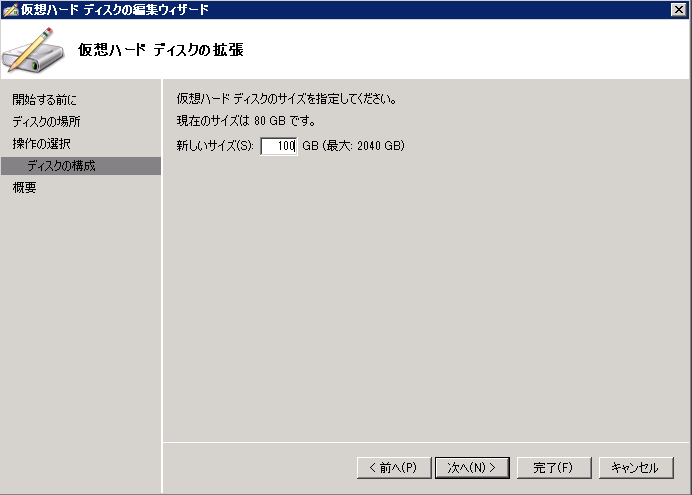Click the GB (最大: 2040 GB) label
Viewport: 692px width, 495px height.
(x=353, y=146)
